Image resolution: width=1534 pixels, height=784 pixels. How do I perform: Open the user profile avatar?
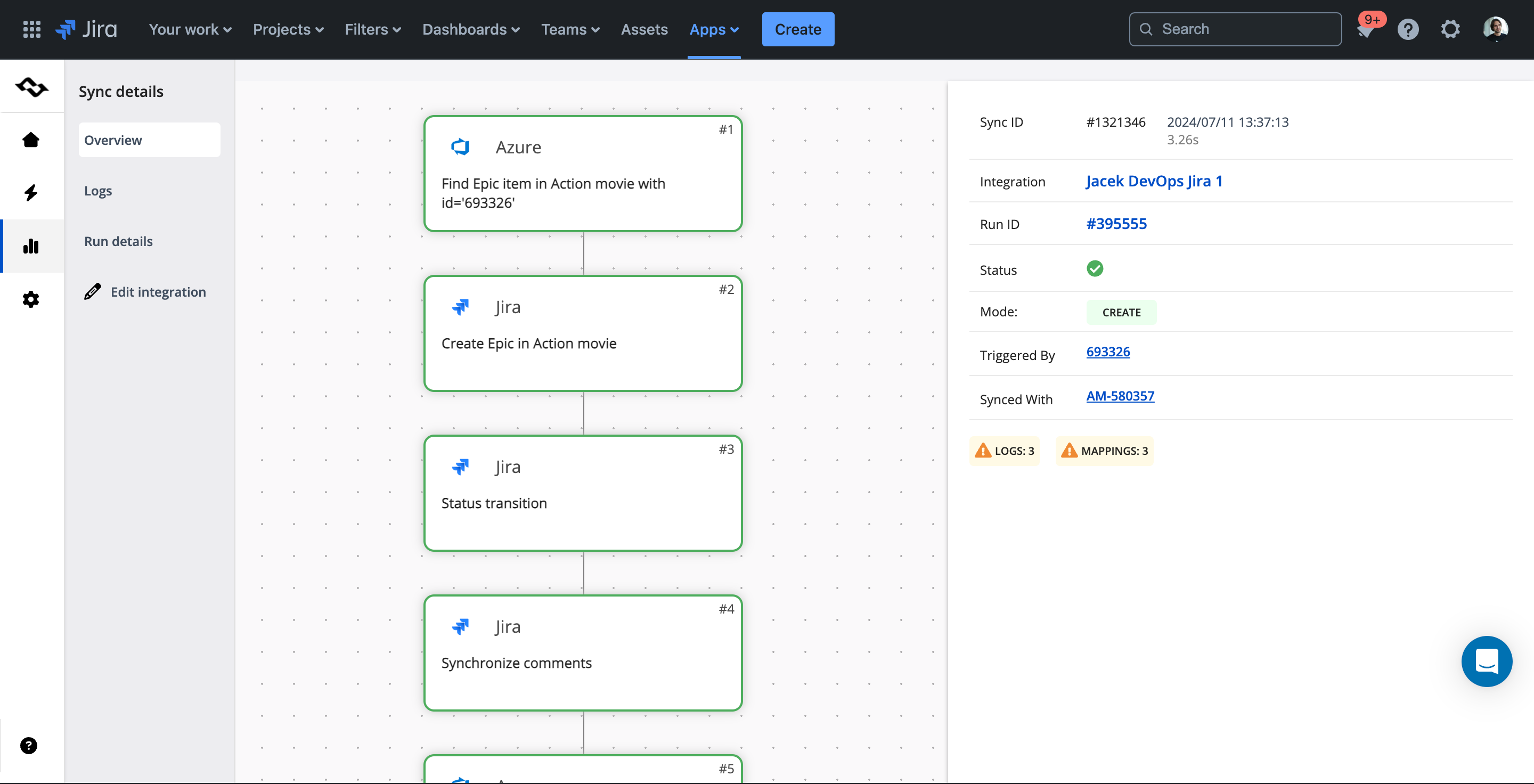point(1495,29)
